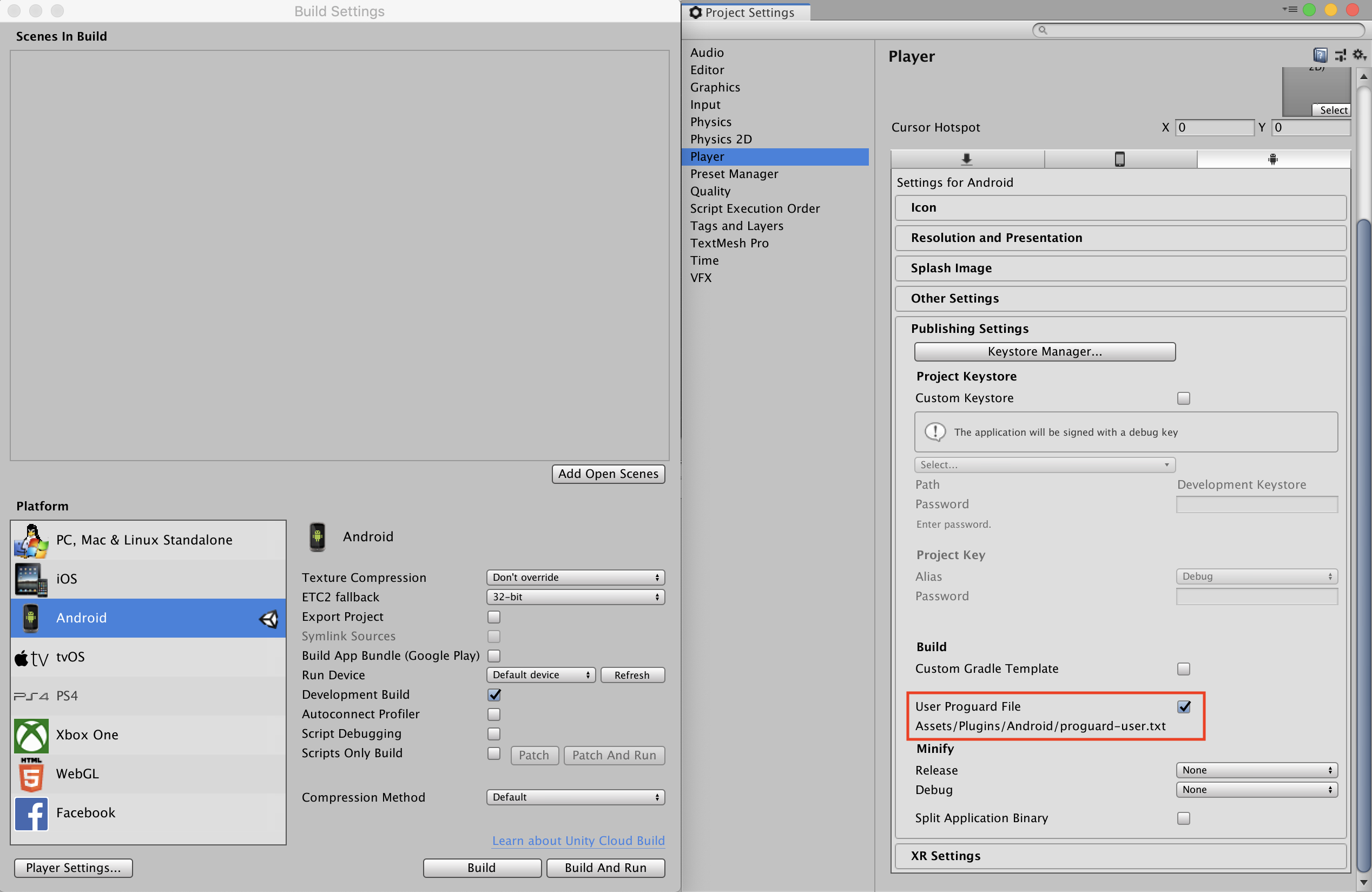Toggle the User Proguard File checkbox
The width and height of the screenshot is (1372, 892).
pos(1184,707)
